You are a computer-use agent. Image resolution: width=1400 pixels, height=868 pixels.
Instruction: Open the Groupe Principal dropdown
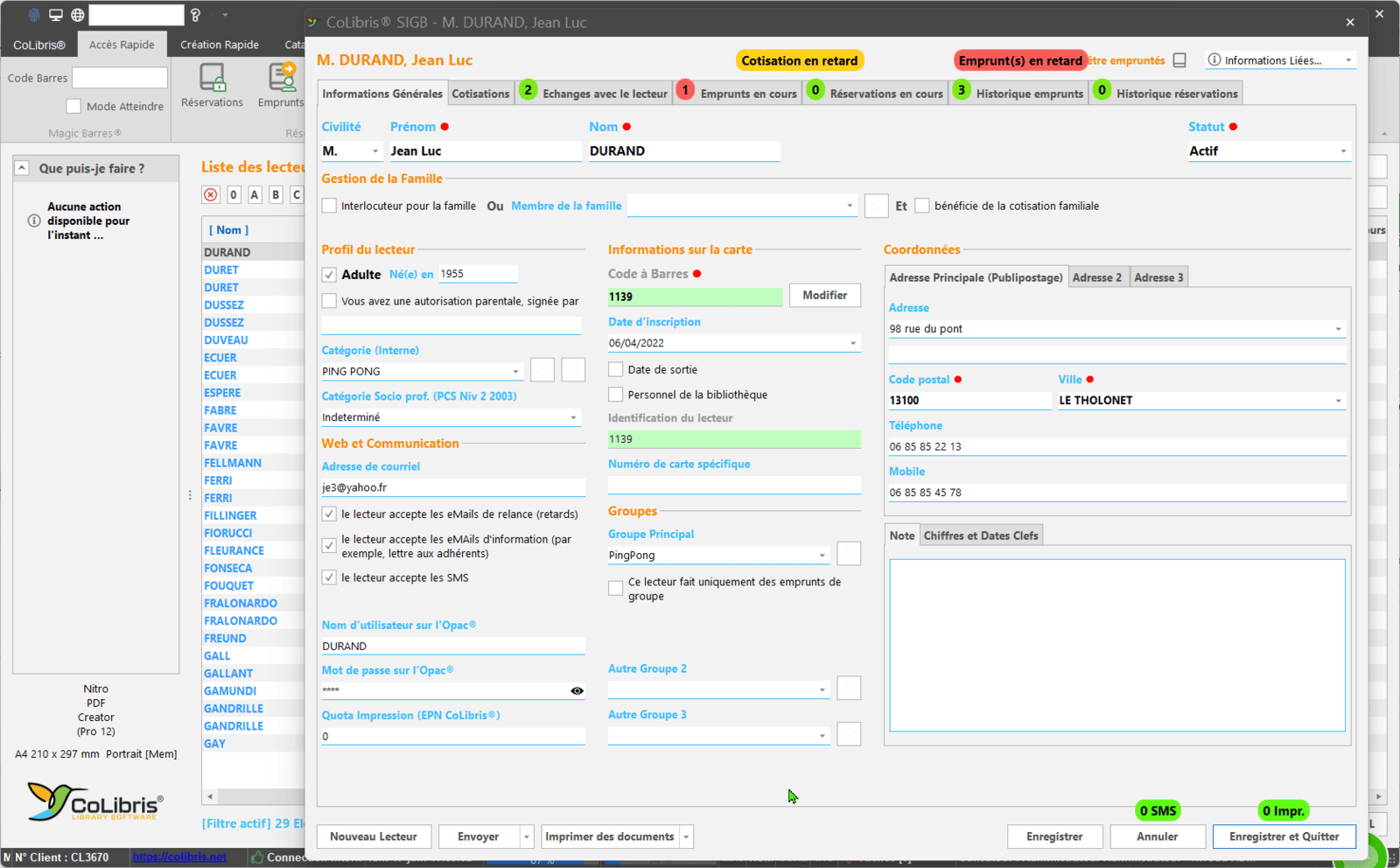tap(822, 556)
